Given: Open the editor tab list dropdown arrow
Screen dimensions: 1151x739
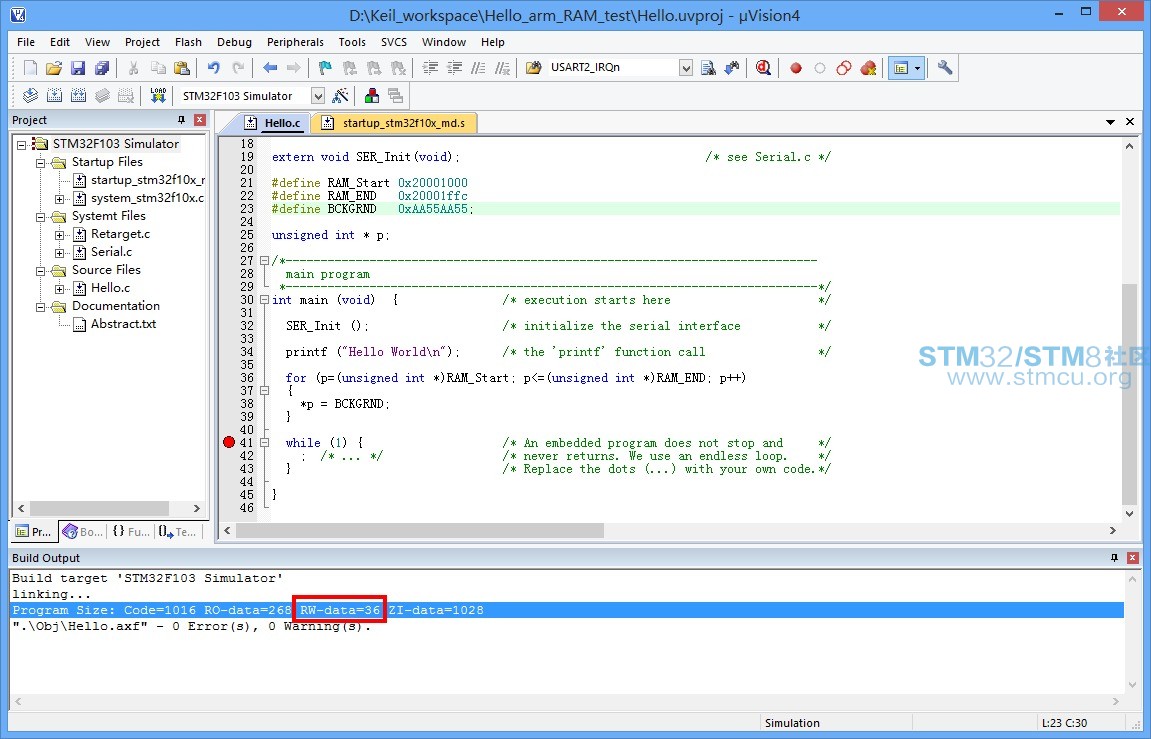Looking at the screenshot, I should pos(1111,122).
